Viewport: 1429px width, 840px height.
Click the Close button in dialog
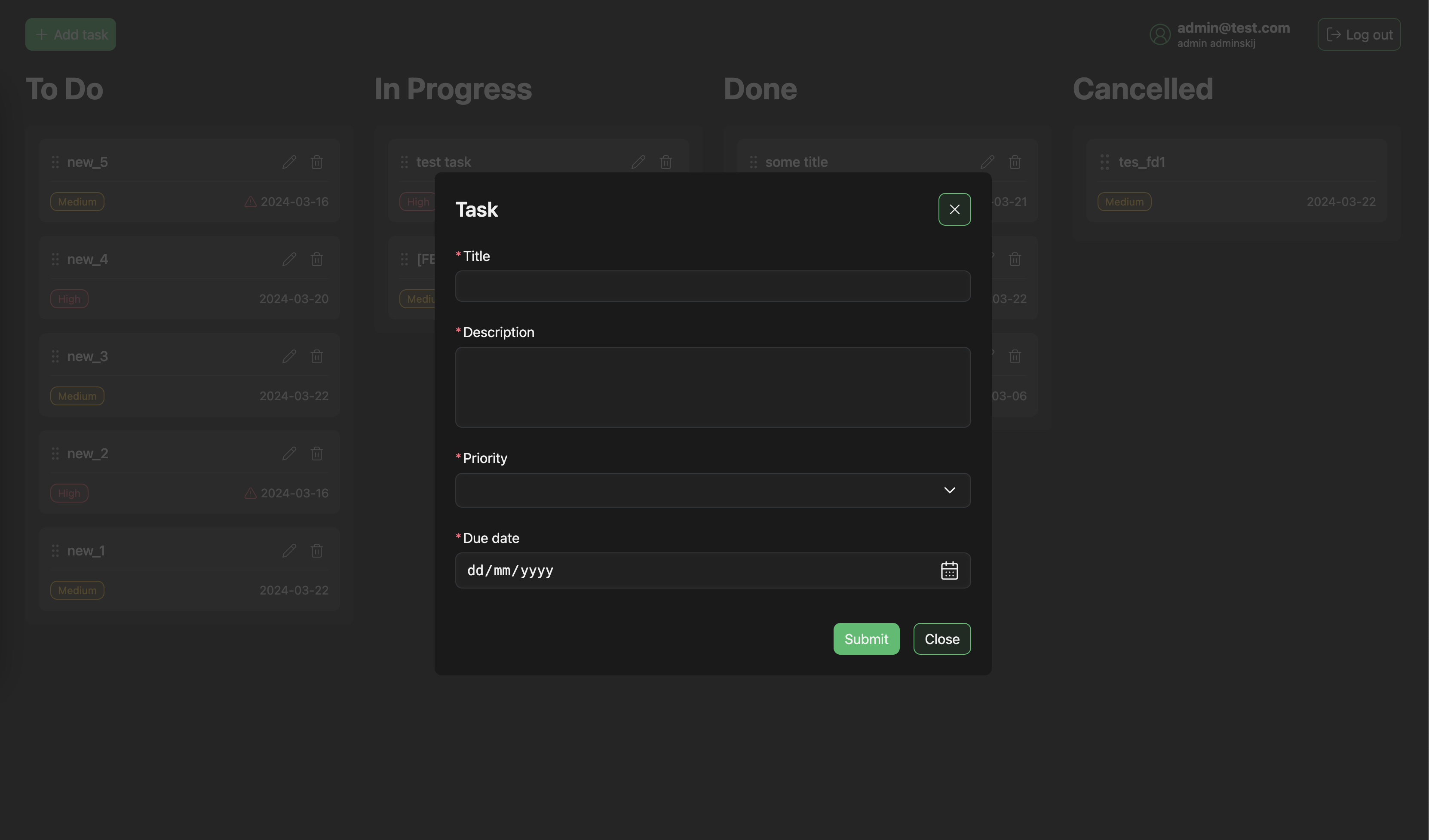[941, 639]
